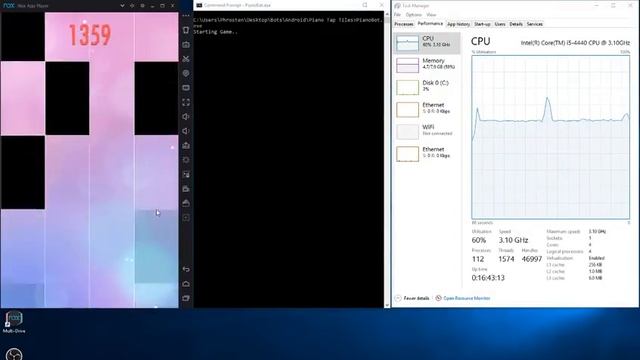Click the keyboard control icon in Nox sidebar
The image size is (640, 360).
[x=186, y=88]
